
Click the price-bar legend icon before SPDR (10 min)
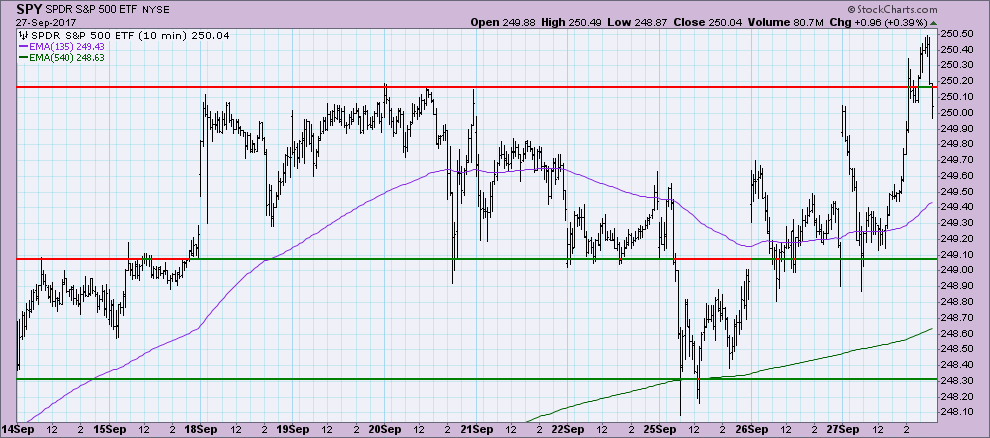pyautogui.click(x=22, y=35)
